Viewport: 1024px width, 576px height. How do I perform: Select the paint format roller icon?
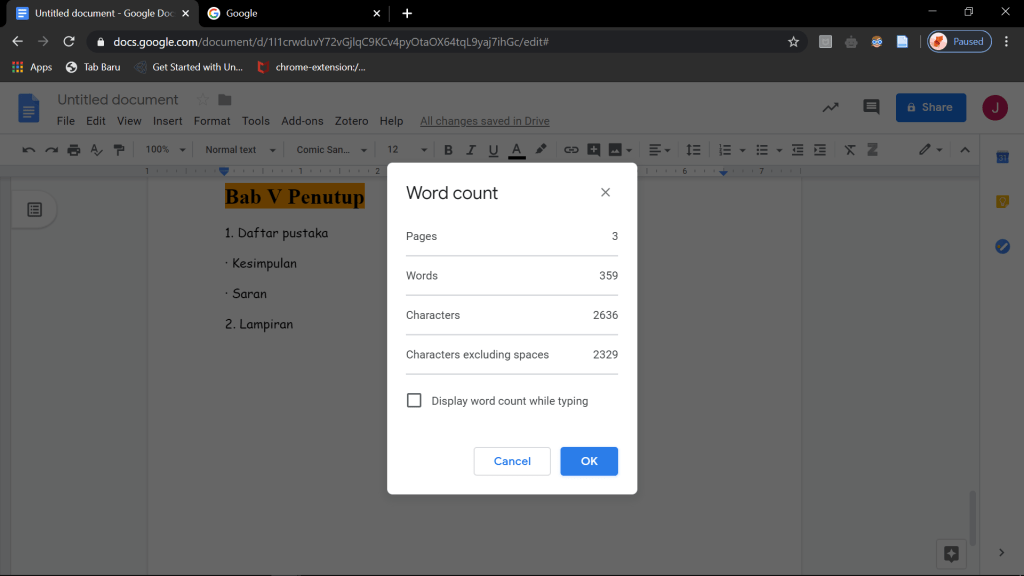point(120,150)
